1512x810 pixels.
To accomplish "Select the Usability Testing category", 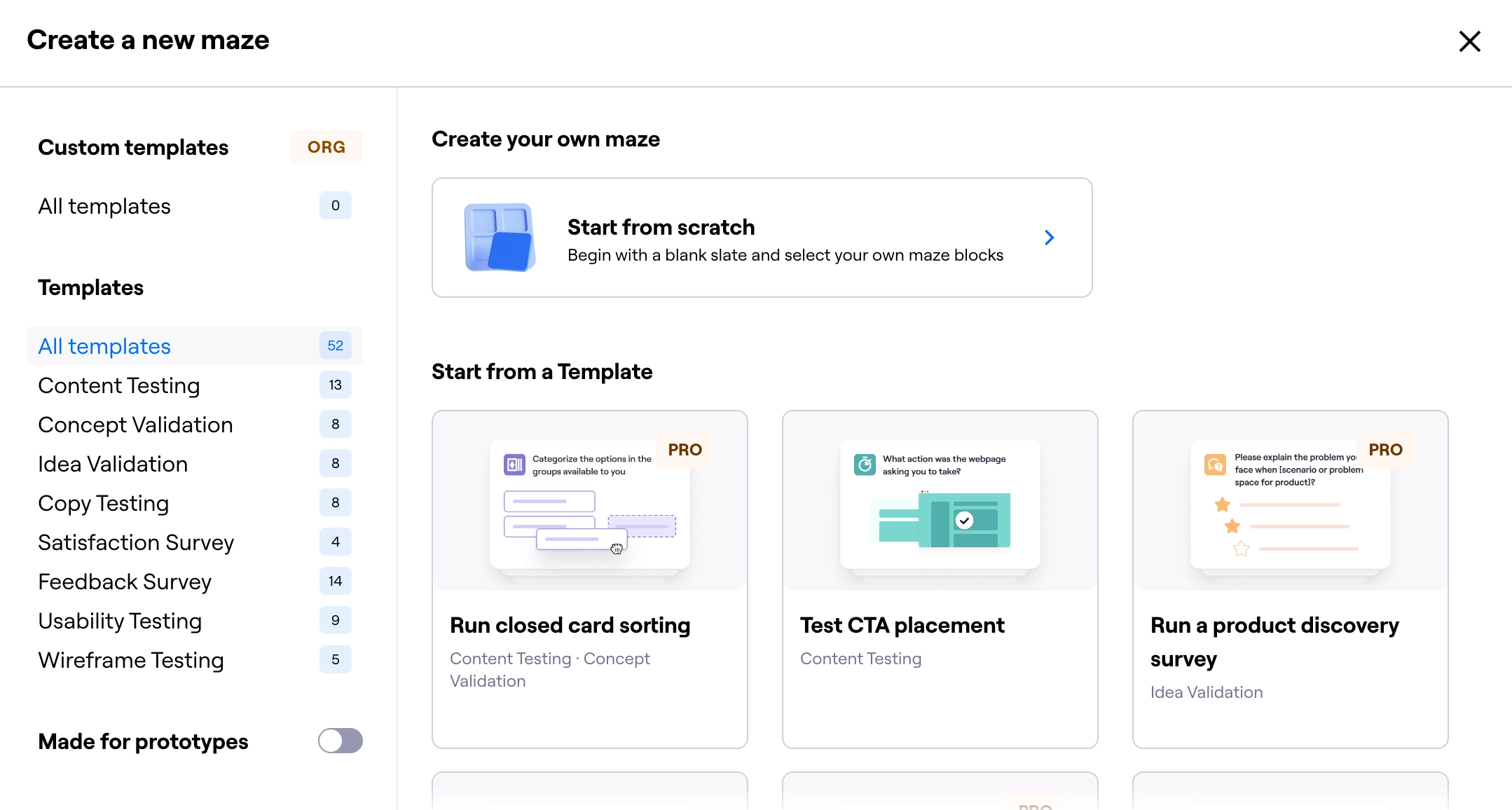I will (x=120, y=621).
